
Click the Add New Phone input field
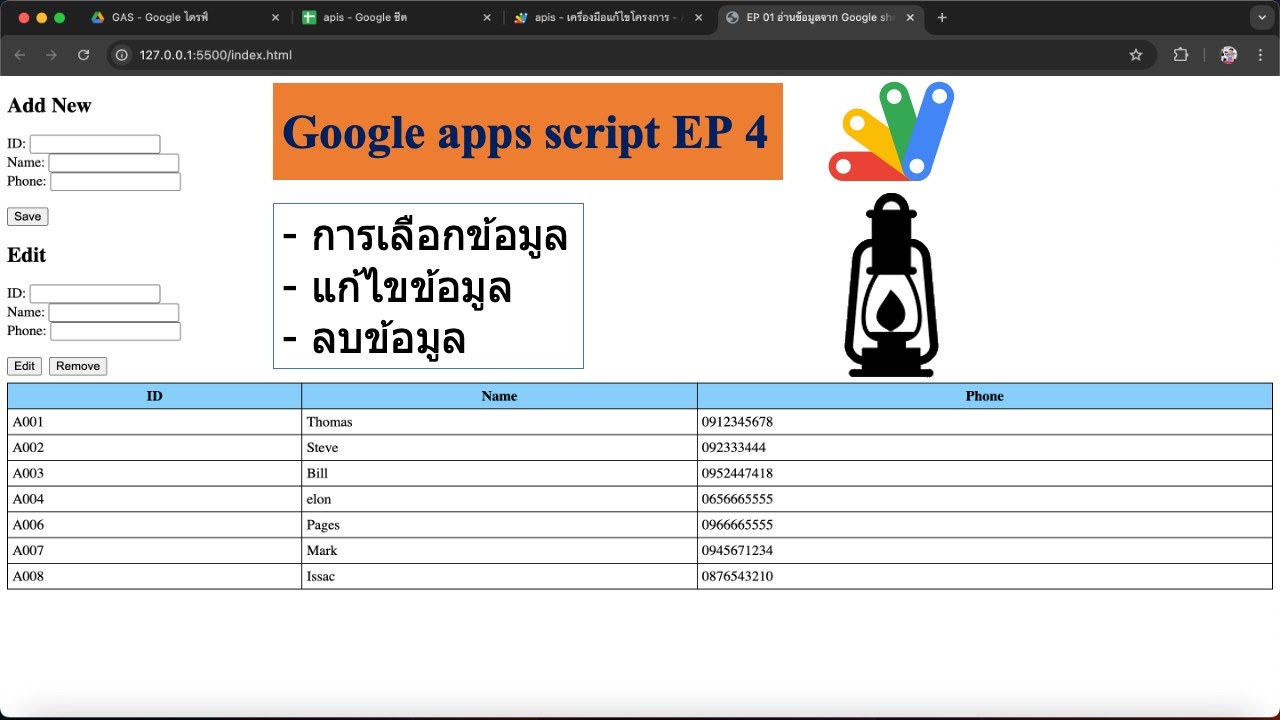point(115,182)
